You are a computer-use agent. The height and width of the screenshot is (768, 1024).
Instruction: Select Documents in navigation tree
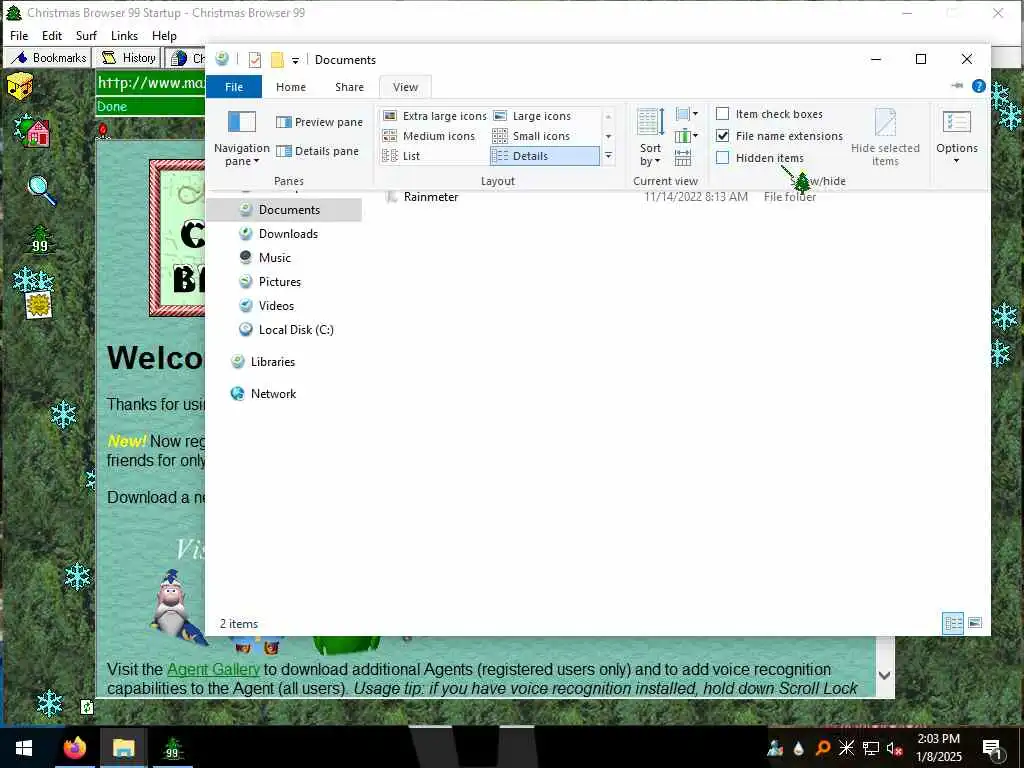click(x=283, y=210)
